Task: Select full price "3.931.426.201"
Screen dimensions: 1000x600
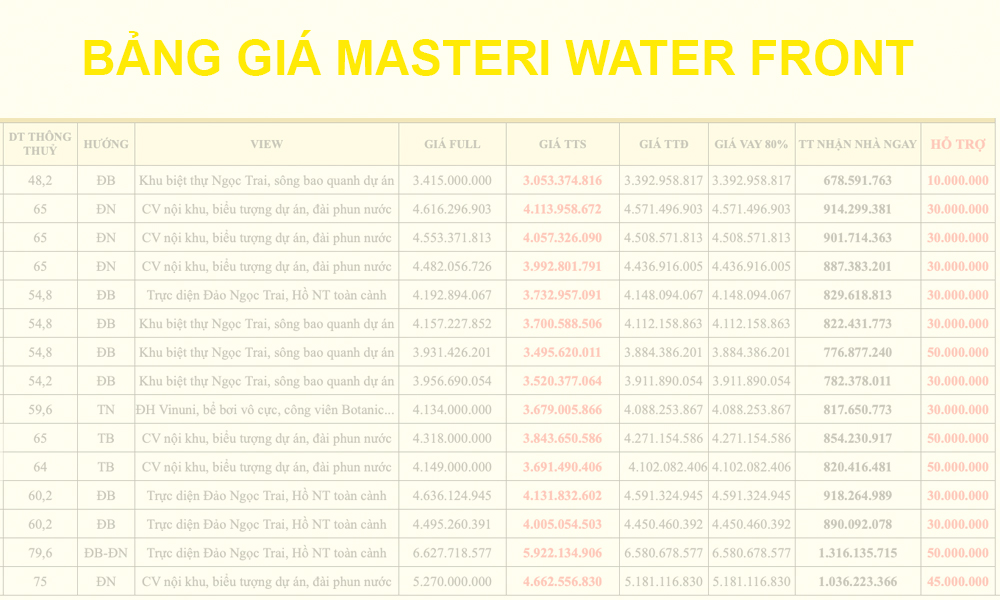Action: [x=452, y=353]
